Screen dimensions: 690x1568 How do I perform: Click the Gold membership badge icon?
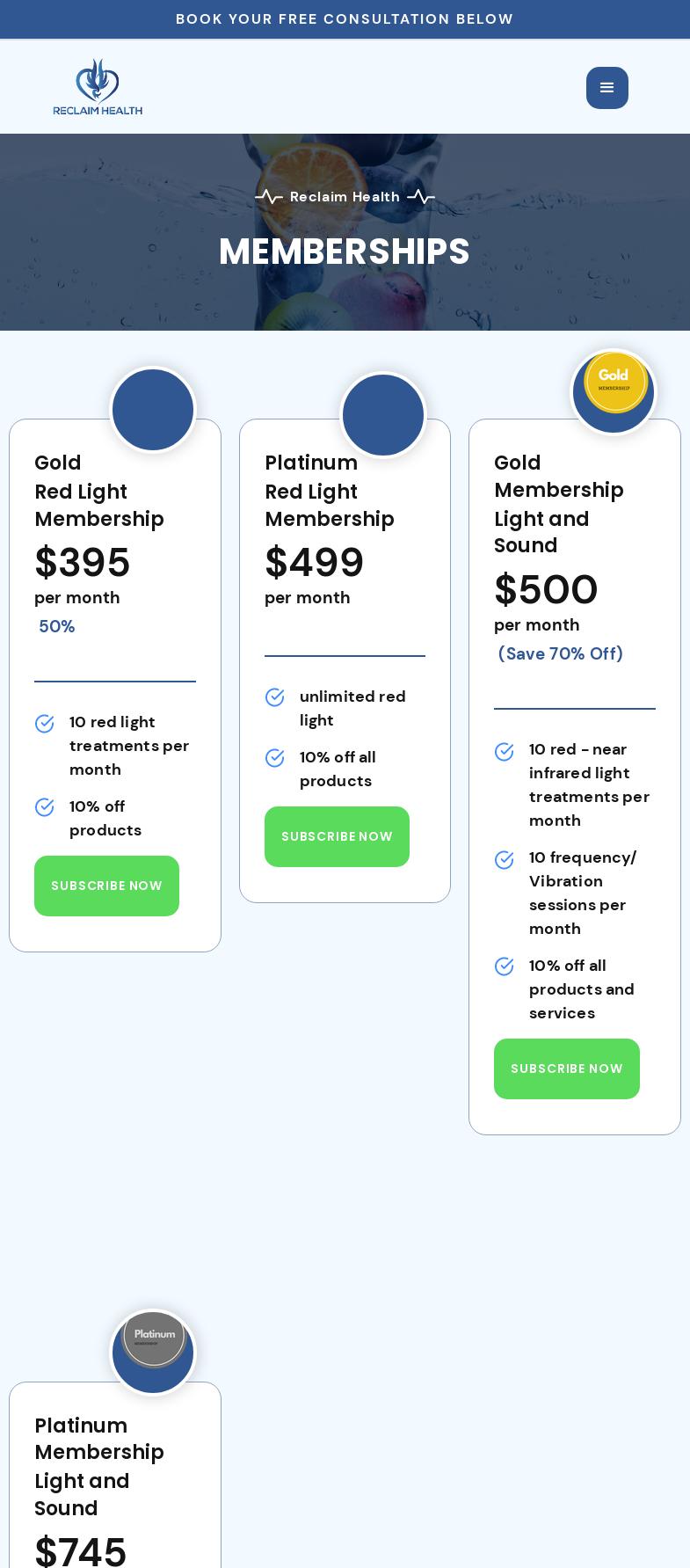pos(614,383)
